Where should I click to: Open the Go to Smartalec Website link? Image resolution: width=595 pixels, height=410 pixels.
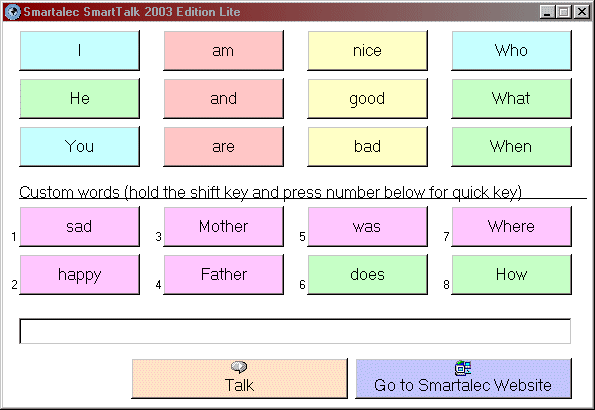[x=463, y=379]
